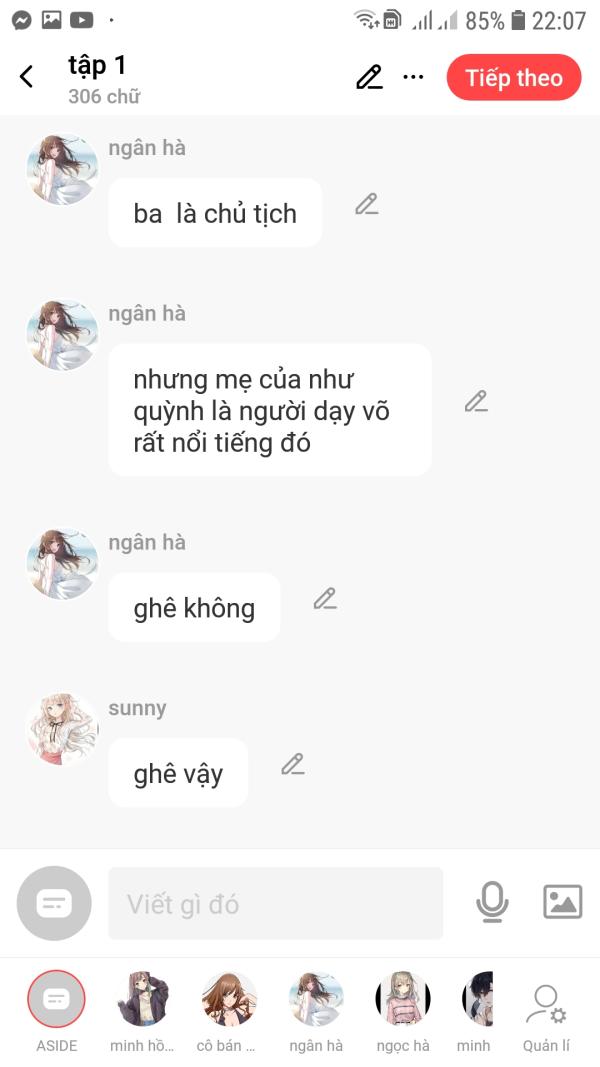Edit the message 'ba là chủ tịch'
Image resolution: width=600 pixels, height=1067 pixels.
367,204
